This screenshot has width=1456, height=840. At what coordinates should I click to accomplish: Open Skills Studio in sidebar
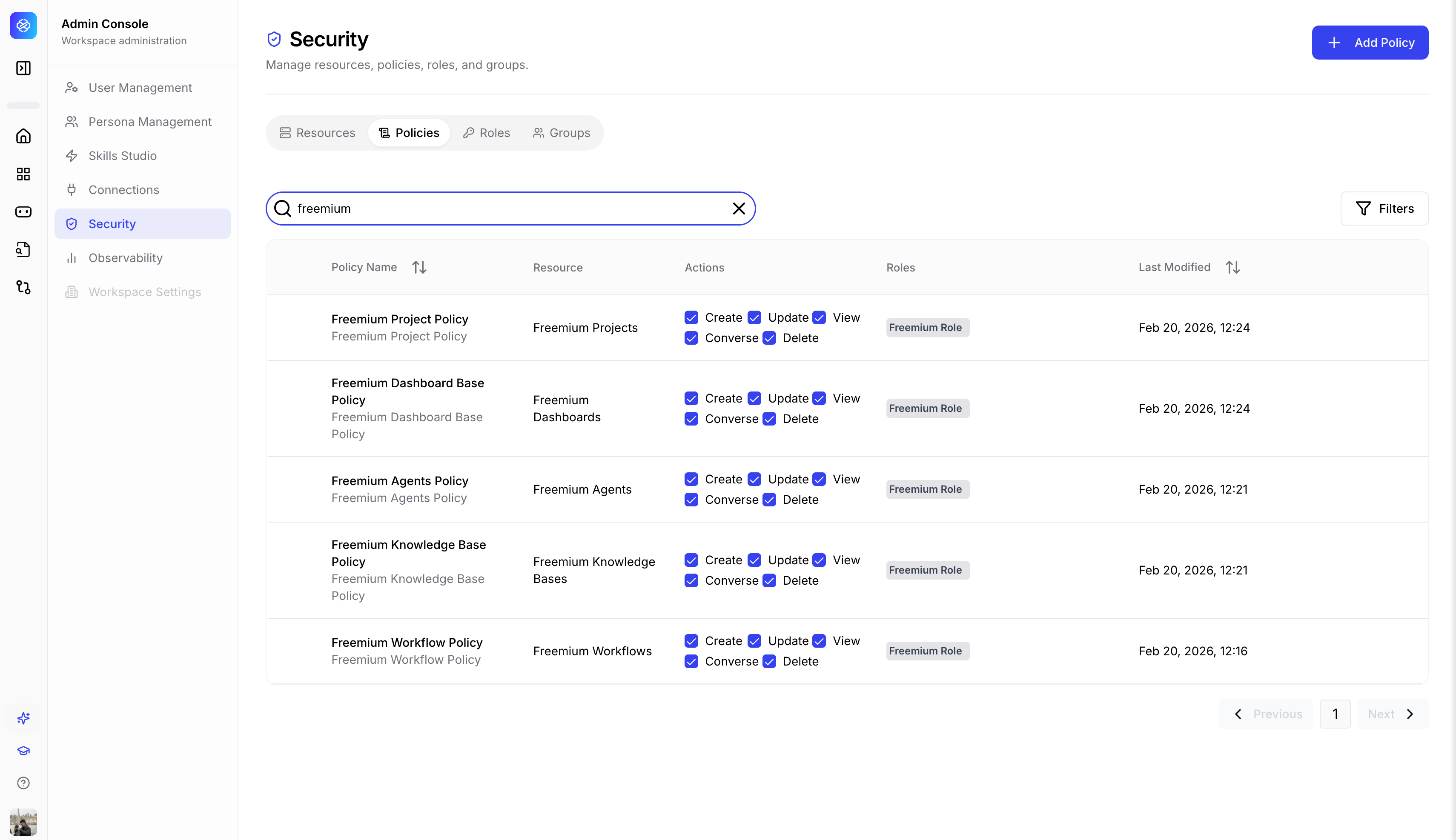pos(143,156)
